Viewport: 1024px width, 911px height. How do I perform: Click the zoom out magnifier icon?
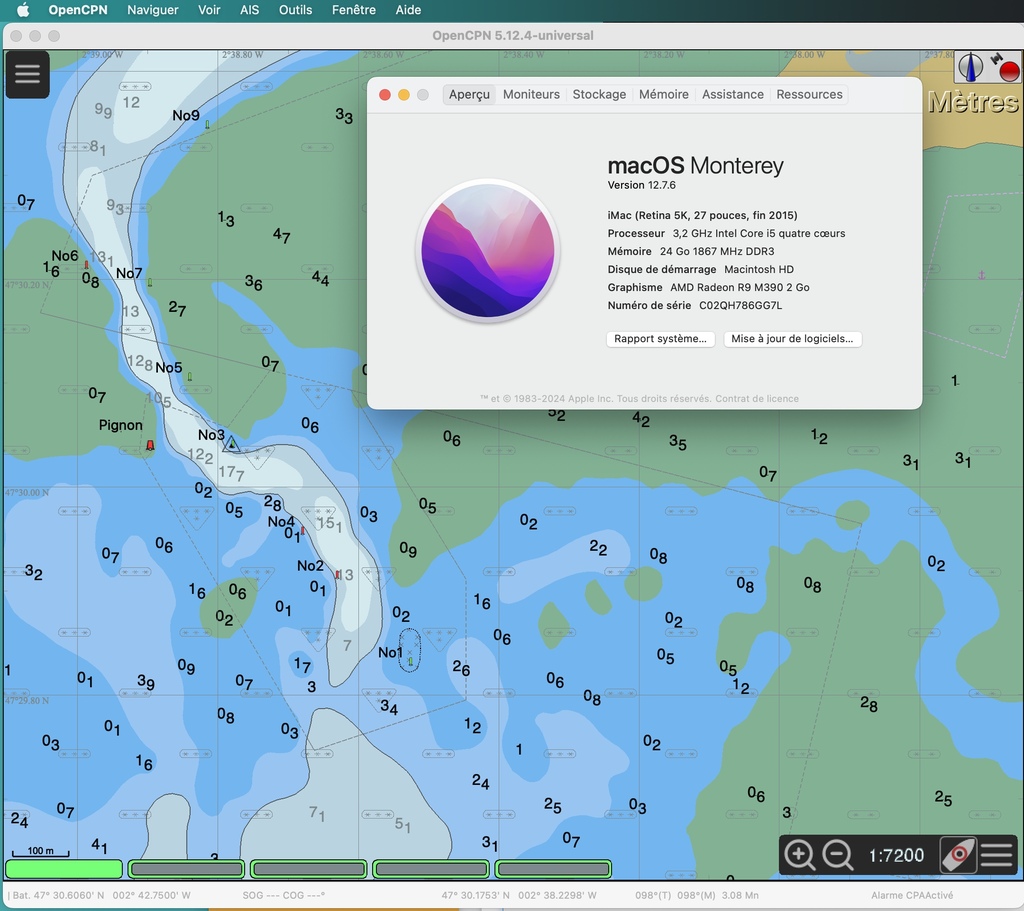point(837,855)
